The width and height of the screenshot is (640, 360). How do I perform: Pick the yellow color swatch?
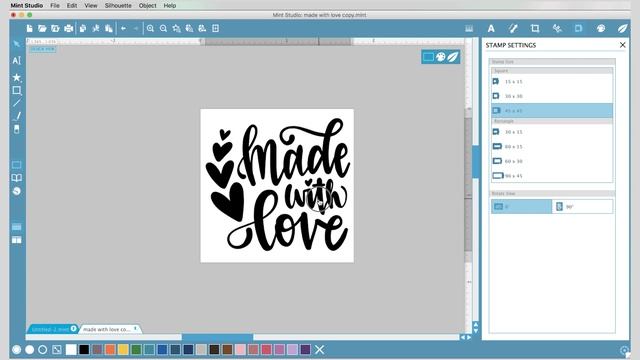coord(123,349)
